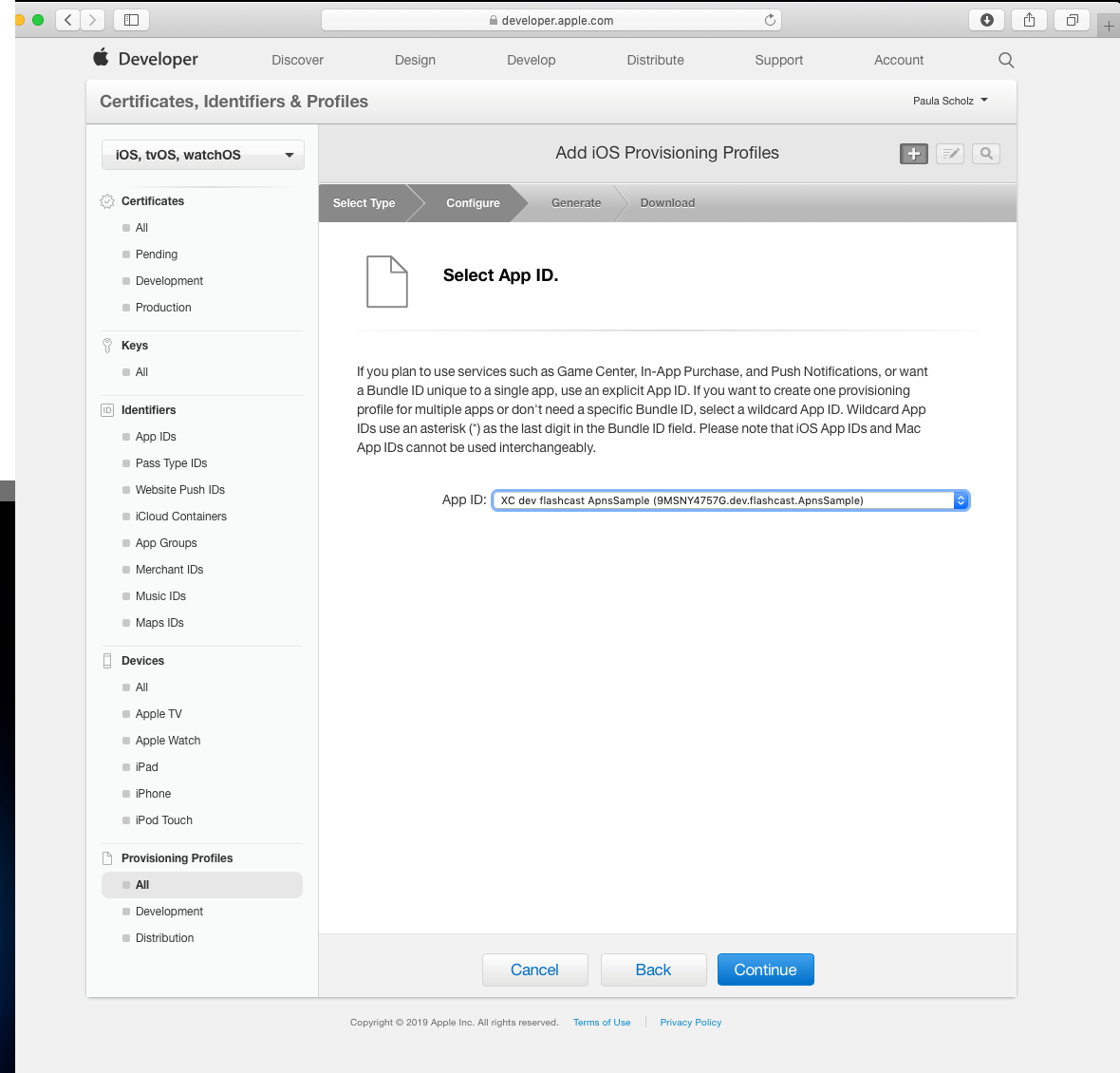Select Apple Watch devices
This screenshot has width=1120, height=1073.
coord(168,740)
